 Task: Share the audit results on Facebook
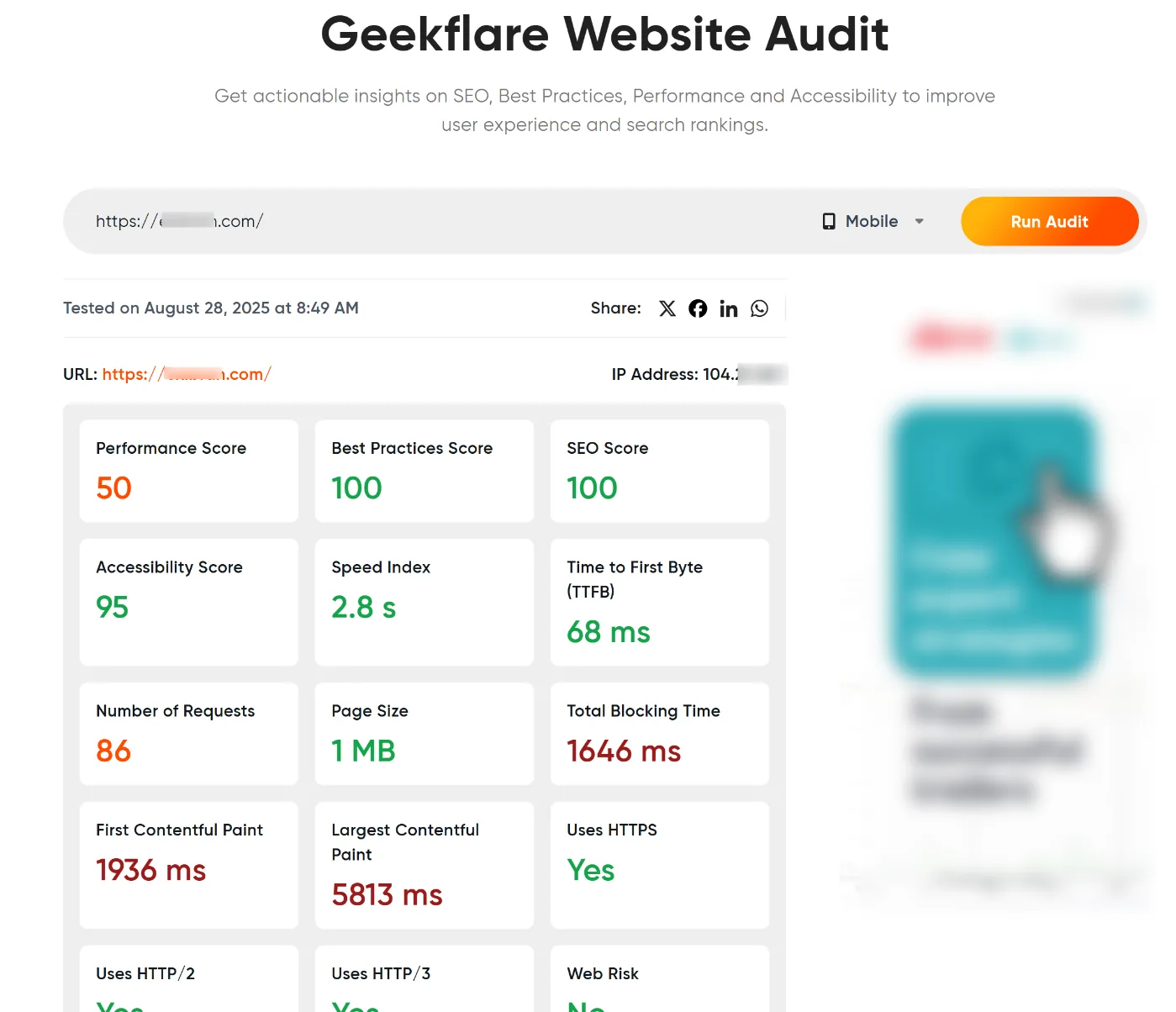[698, 308]
